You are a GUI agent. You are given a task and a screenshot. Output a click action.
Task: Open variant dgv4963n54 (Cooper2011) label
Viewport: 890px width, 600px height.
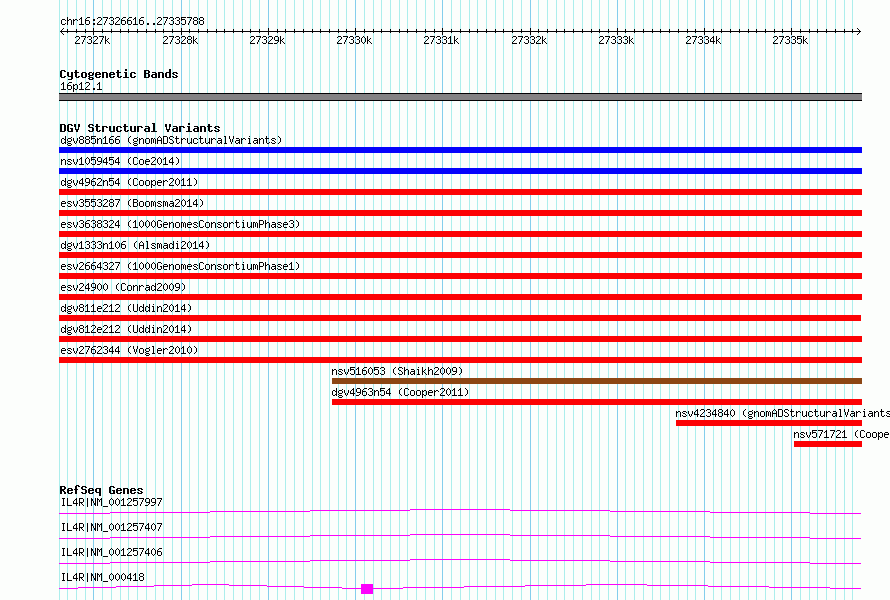pos(400,392)
